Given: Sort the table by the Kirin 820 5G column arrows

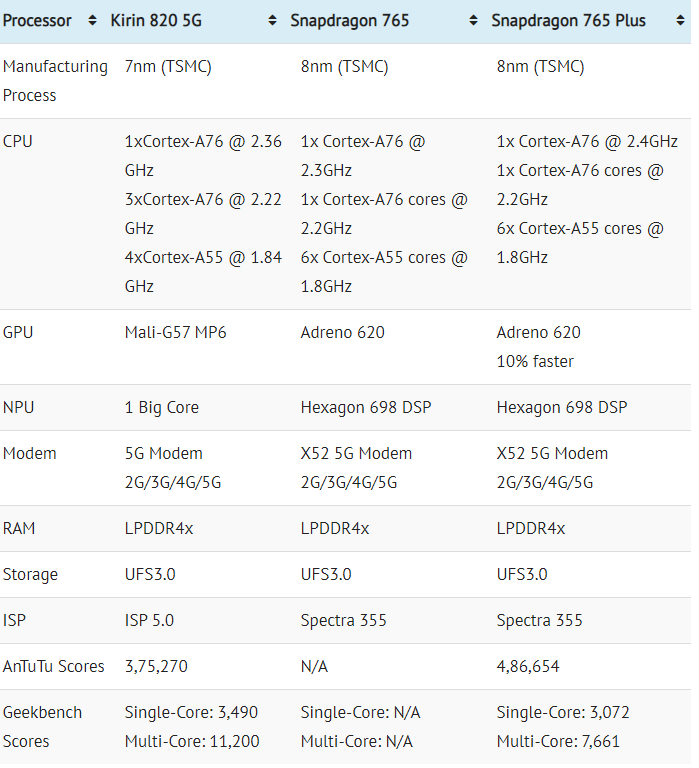Looking at the screenshot, I should [272, 21].
